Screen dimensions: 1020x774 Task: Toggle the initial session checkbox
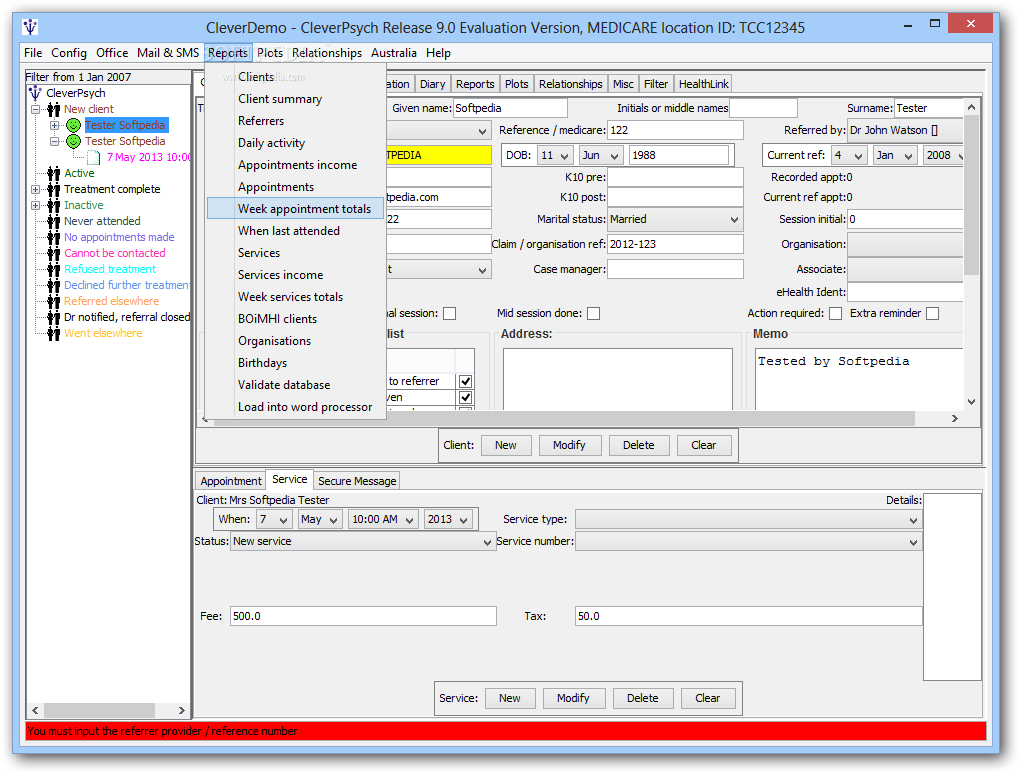coord(450,314)
